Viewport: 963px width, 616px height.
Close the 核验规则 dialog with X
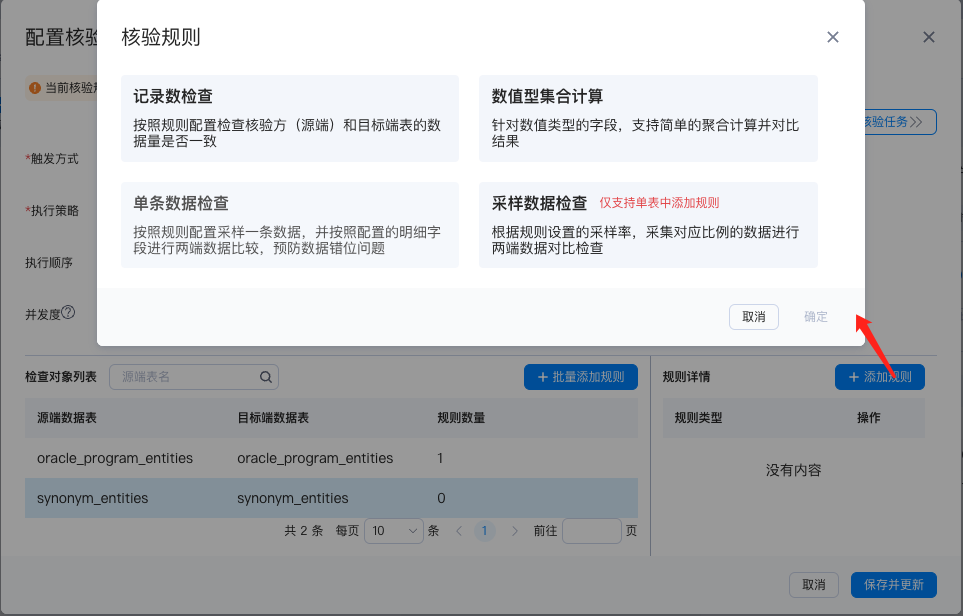(x=833, y=37)
